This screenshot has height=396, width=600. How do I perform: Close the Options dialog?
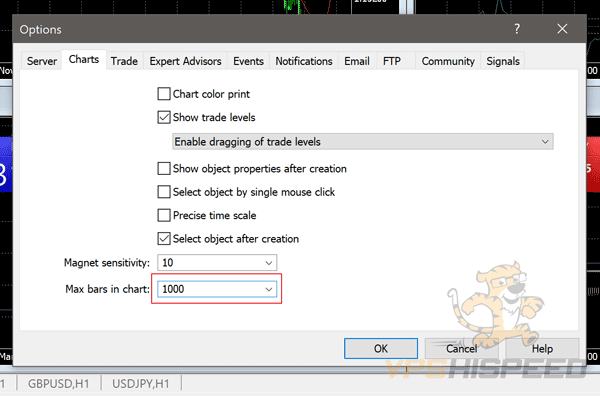[x=562, y=29]
